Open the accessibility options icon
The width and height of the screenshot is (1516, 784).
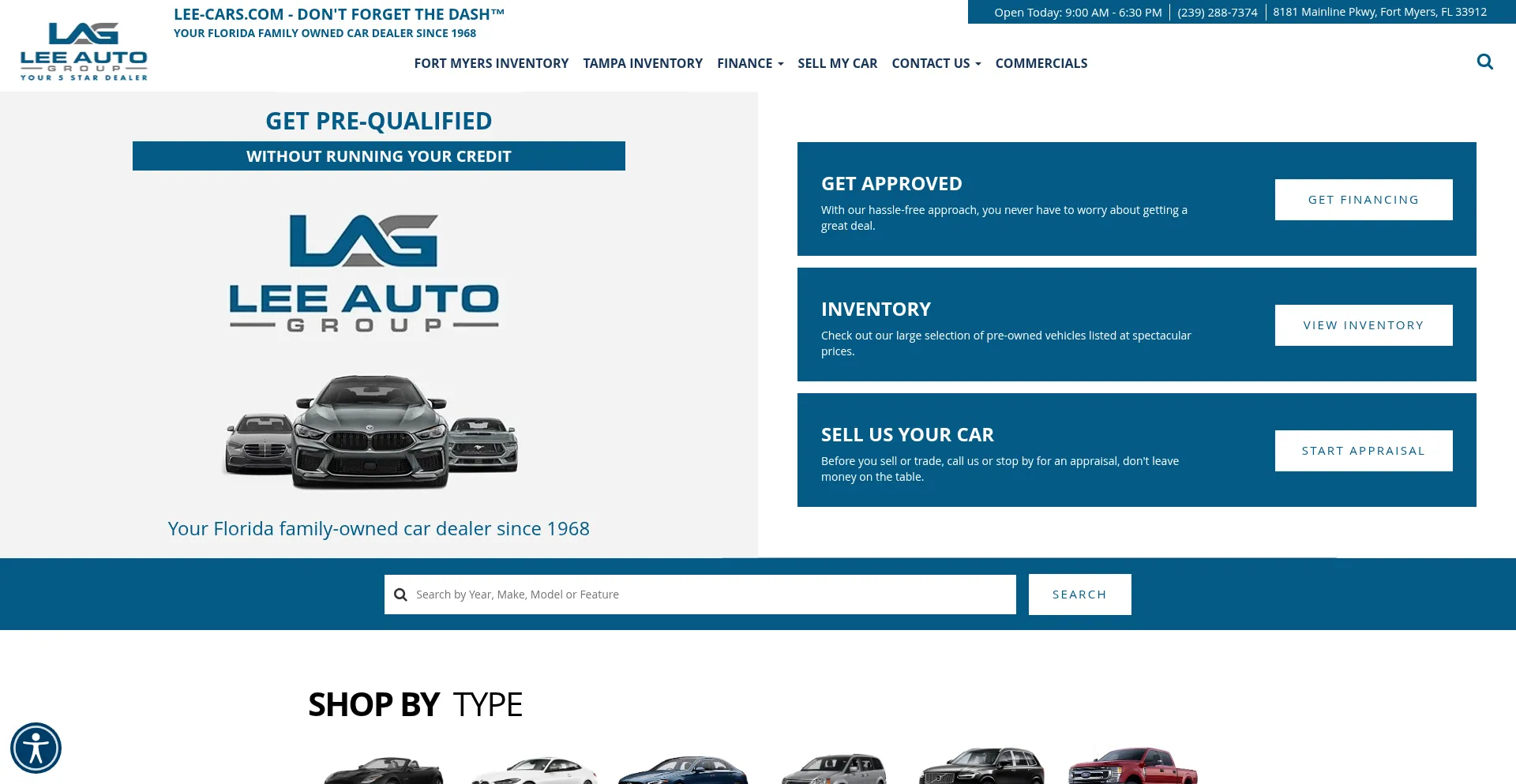coord(36,748)
